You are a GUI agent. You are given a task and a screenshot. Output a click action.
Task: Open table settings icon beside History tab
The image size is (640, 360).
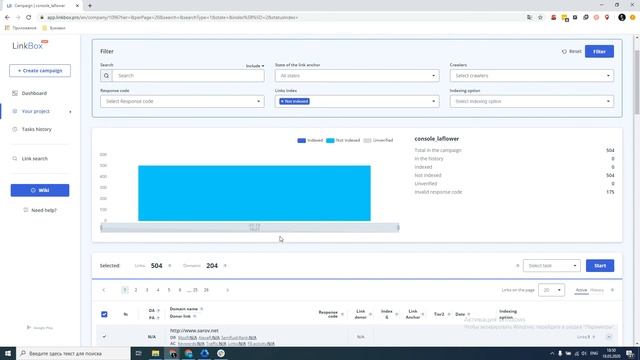tap(612, 290)
